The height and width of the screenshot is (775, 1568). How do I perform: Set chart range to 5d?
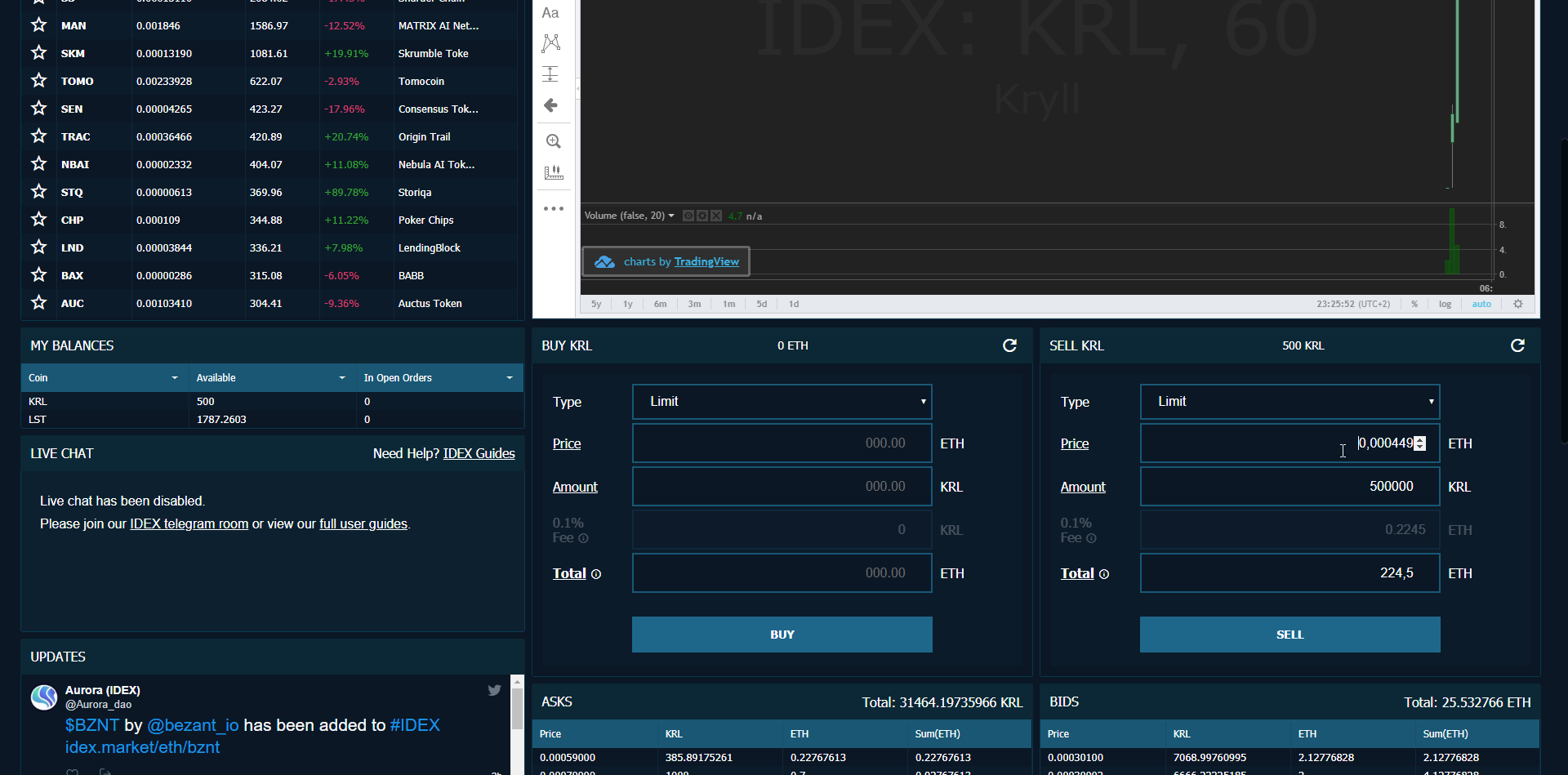coord(762,304)
